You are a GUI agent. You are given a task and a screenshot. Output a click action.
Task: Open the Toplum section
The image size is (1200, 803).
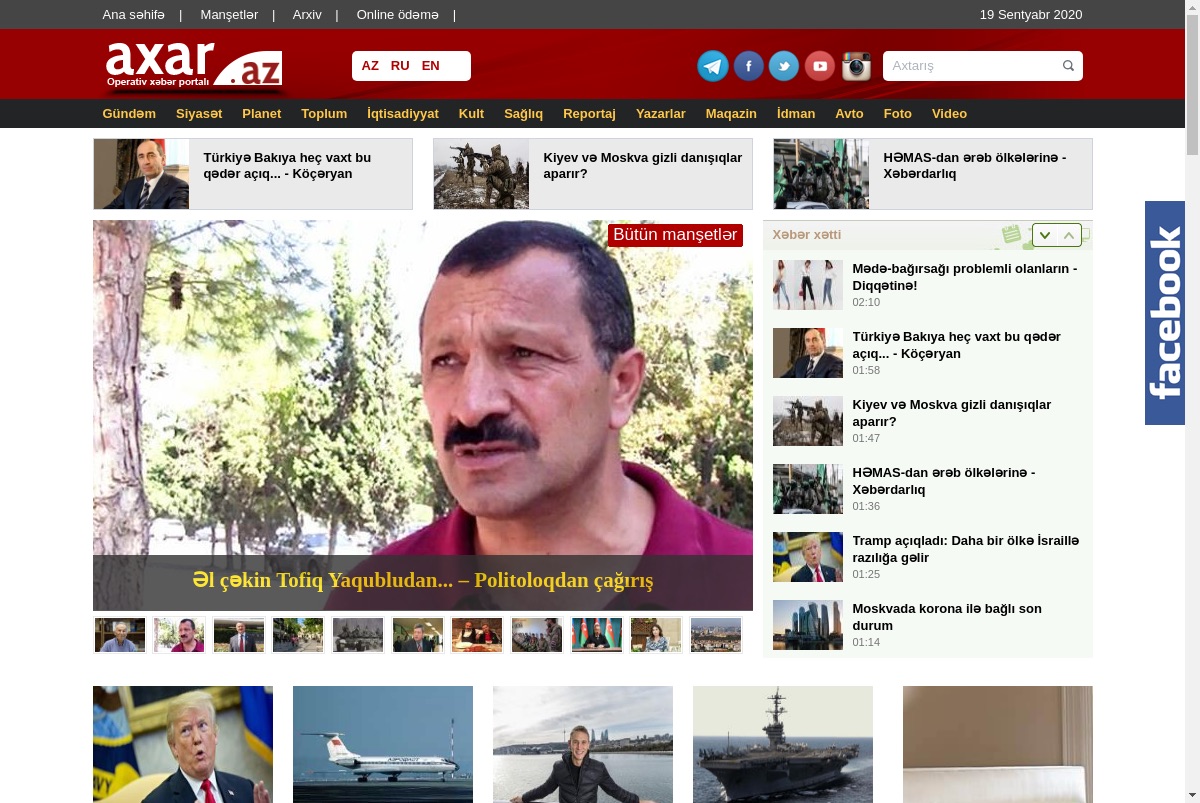[324, 114]
